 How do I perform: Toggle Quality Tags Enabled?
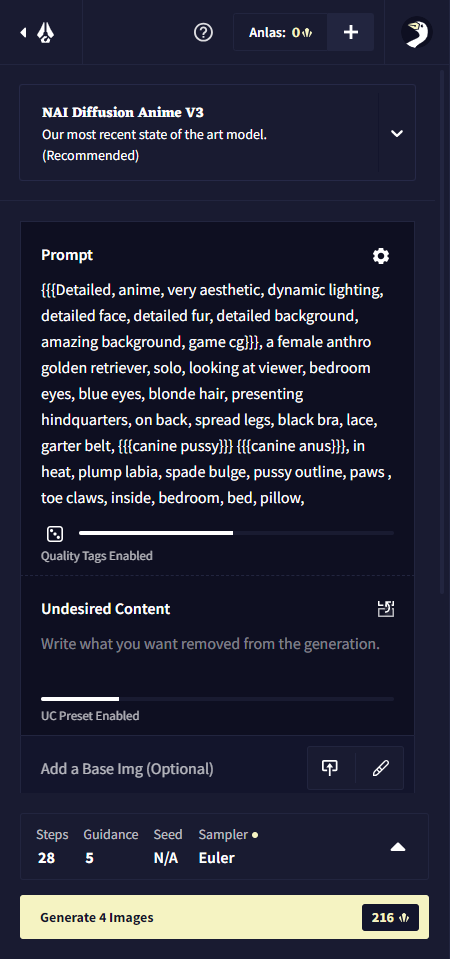97,556
